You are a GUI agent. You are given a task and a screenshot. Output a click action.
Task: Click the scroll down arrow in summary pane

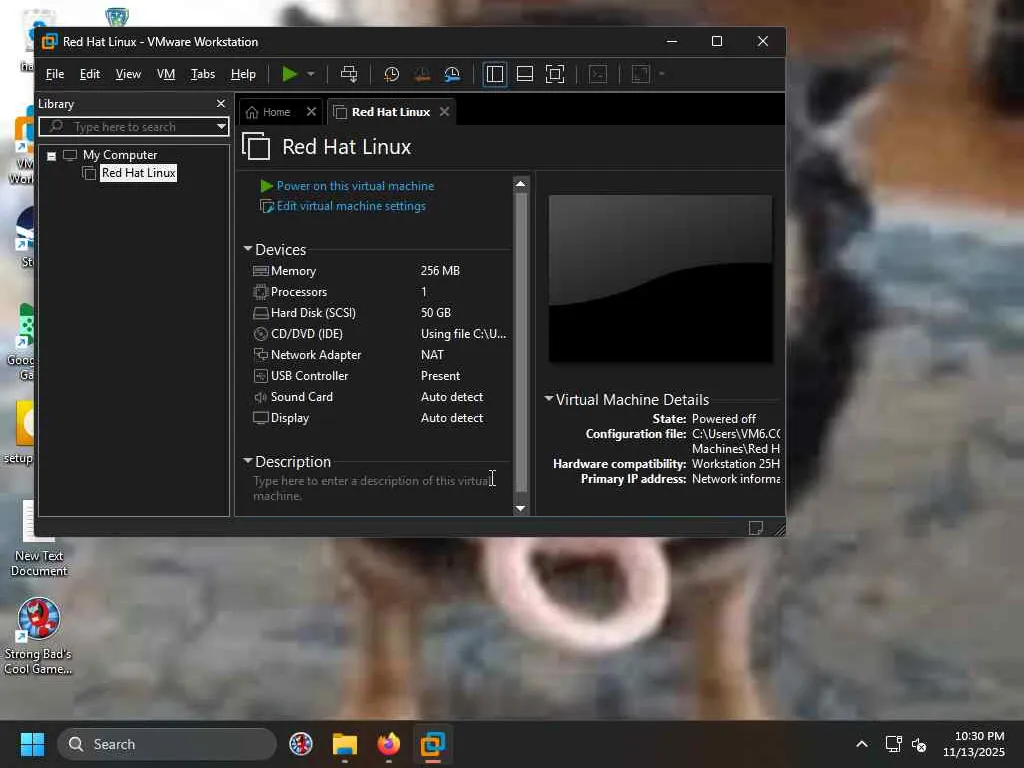pos(520,508)
